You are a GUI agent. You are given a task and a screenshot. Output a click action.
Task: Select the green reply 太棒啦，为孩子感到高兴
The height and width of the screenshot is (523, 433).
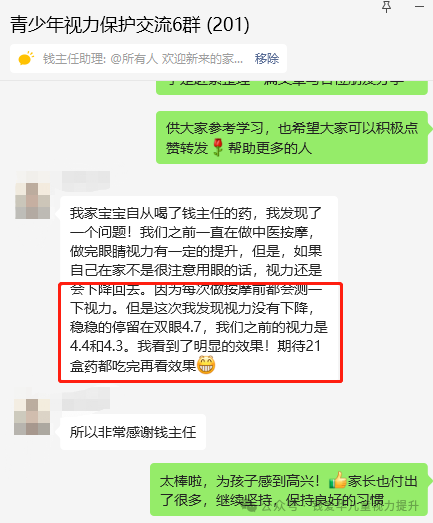tap(289, 489)
